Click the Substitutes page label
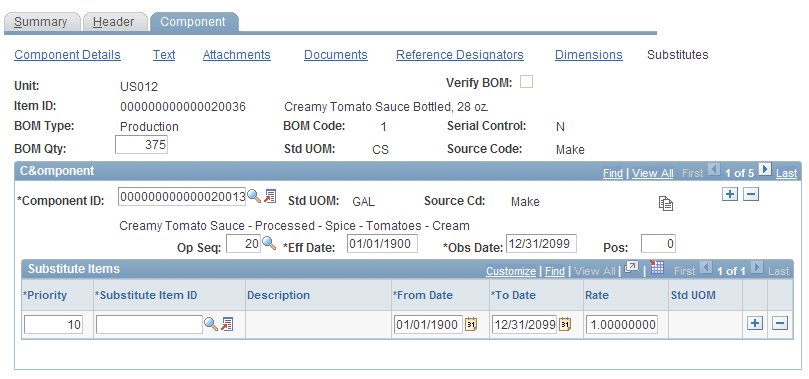This screenshot has height=379, width=809. coord(678,55)
